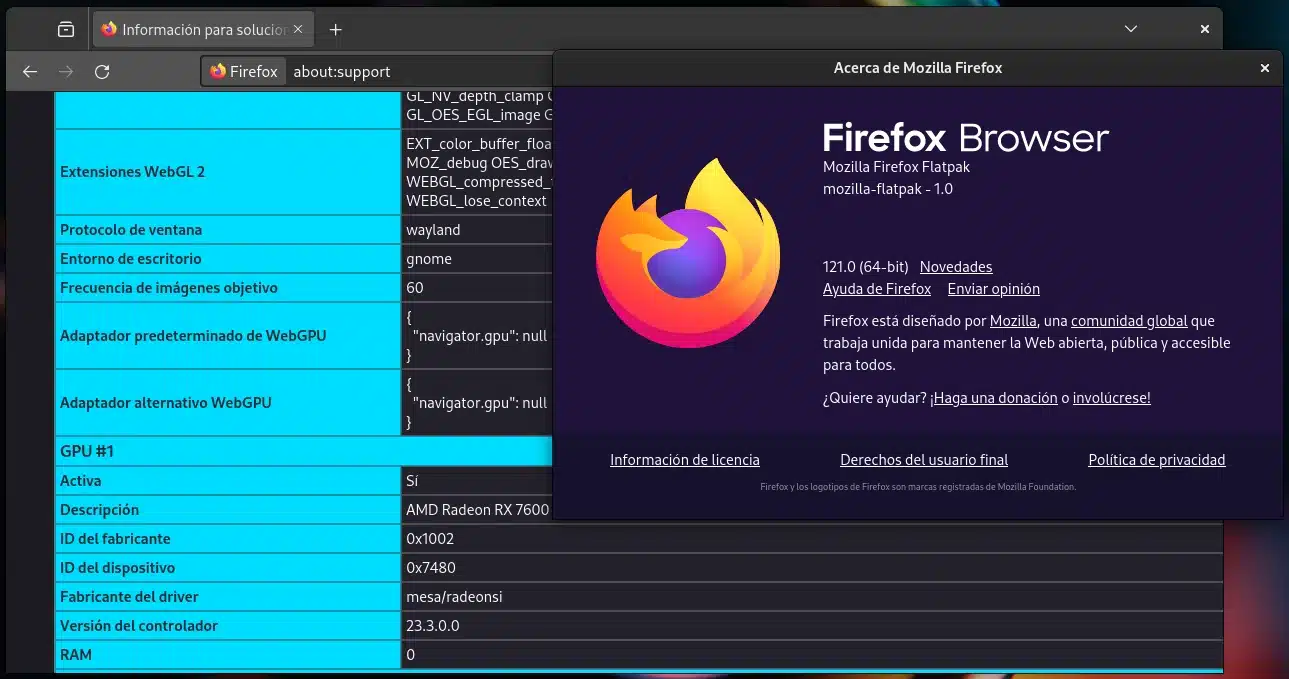
Task: Click the mozilla-flatpak - 1.0 text
Action: click(x=888, y=189)
